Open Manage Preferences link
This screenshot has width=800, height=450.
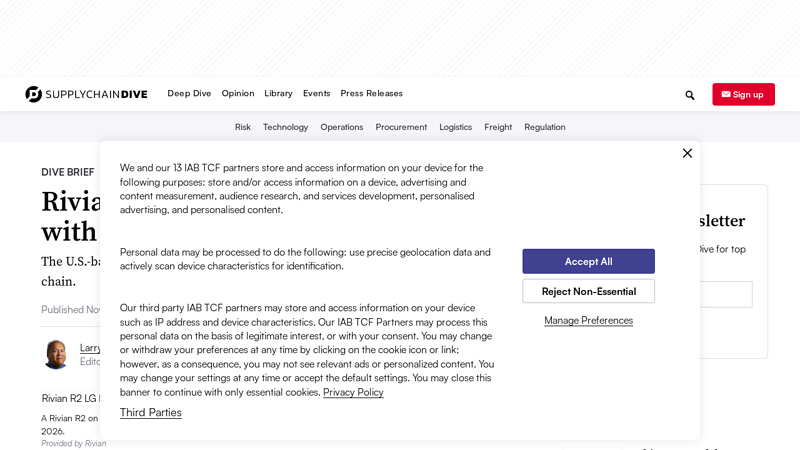588,320
